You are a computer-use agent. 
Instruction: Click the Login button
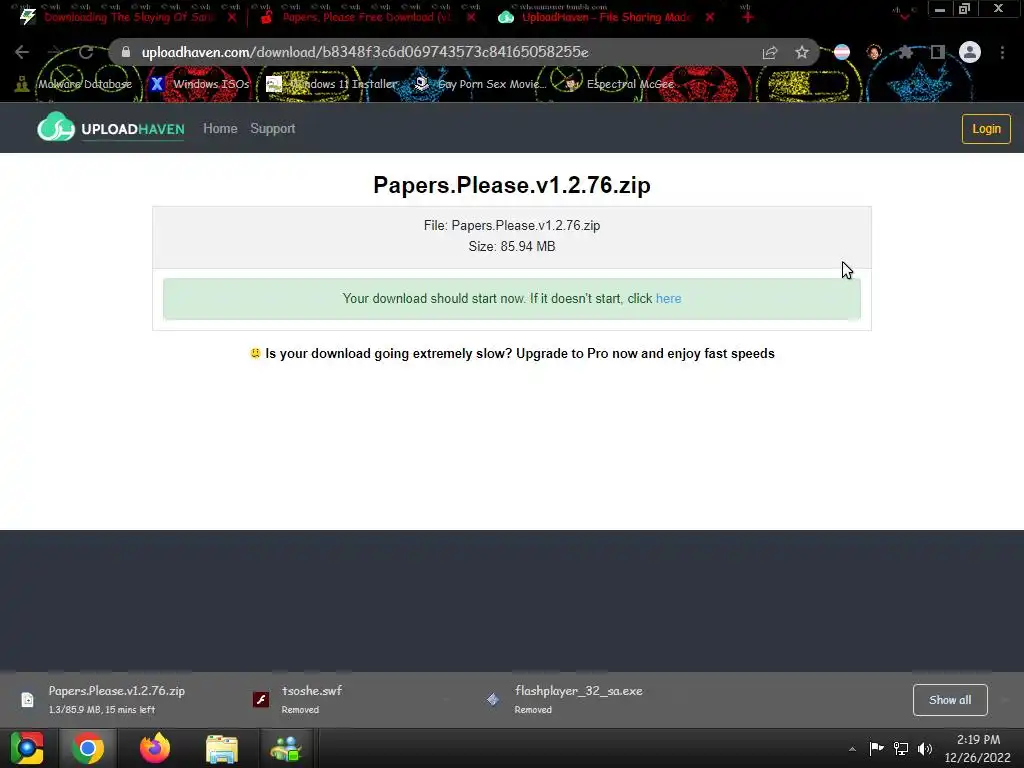pyautogui.click(x=986, y=129)
